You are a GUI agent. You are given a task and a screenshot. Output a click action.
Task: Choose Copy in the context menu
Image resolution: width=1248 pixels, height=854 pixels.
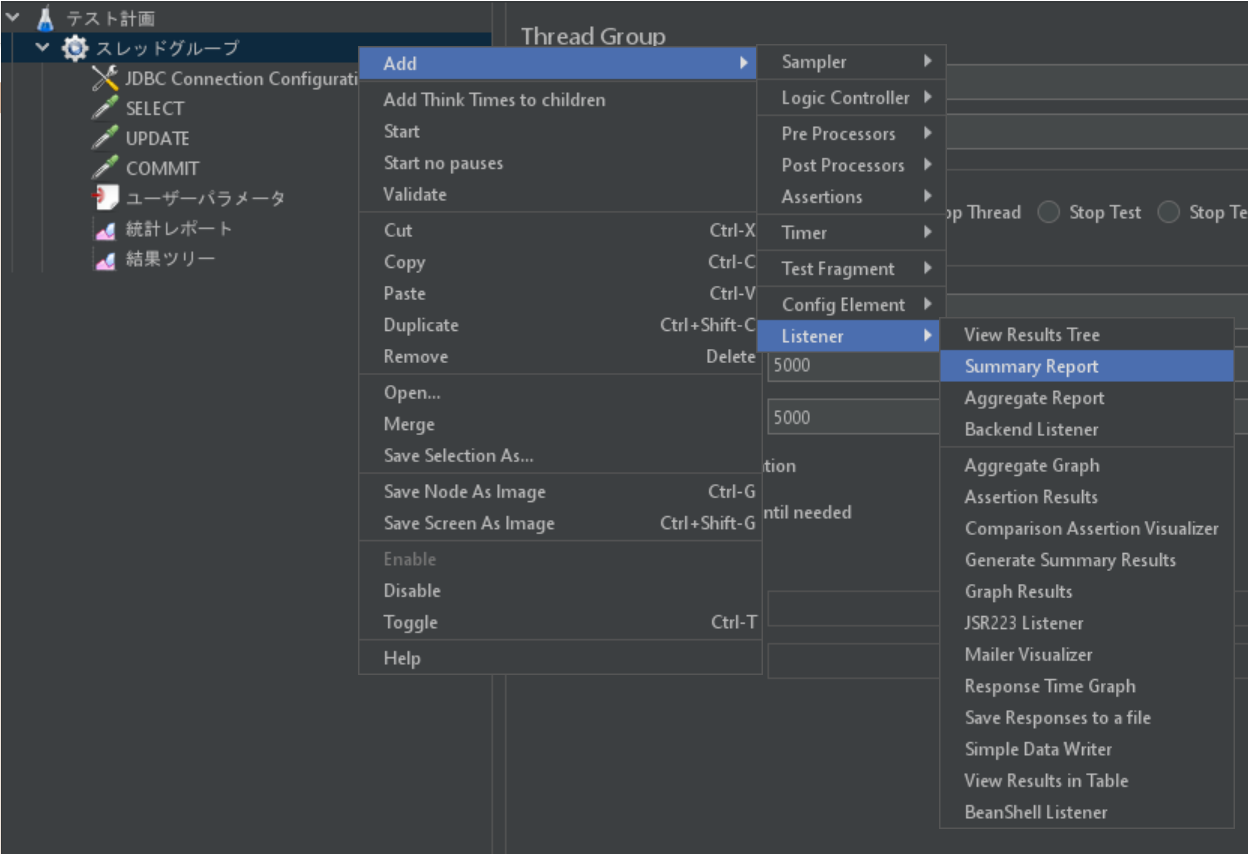coord(559,262)
